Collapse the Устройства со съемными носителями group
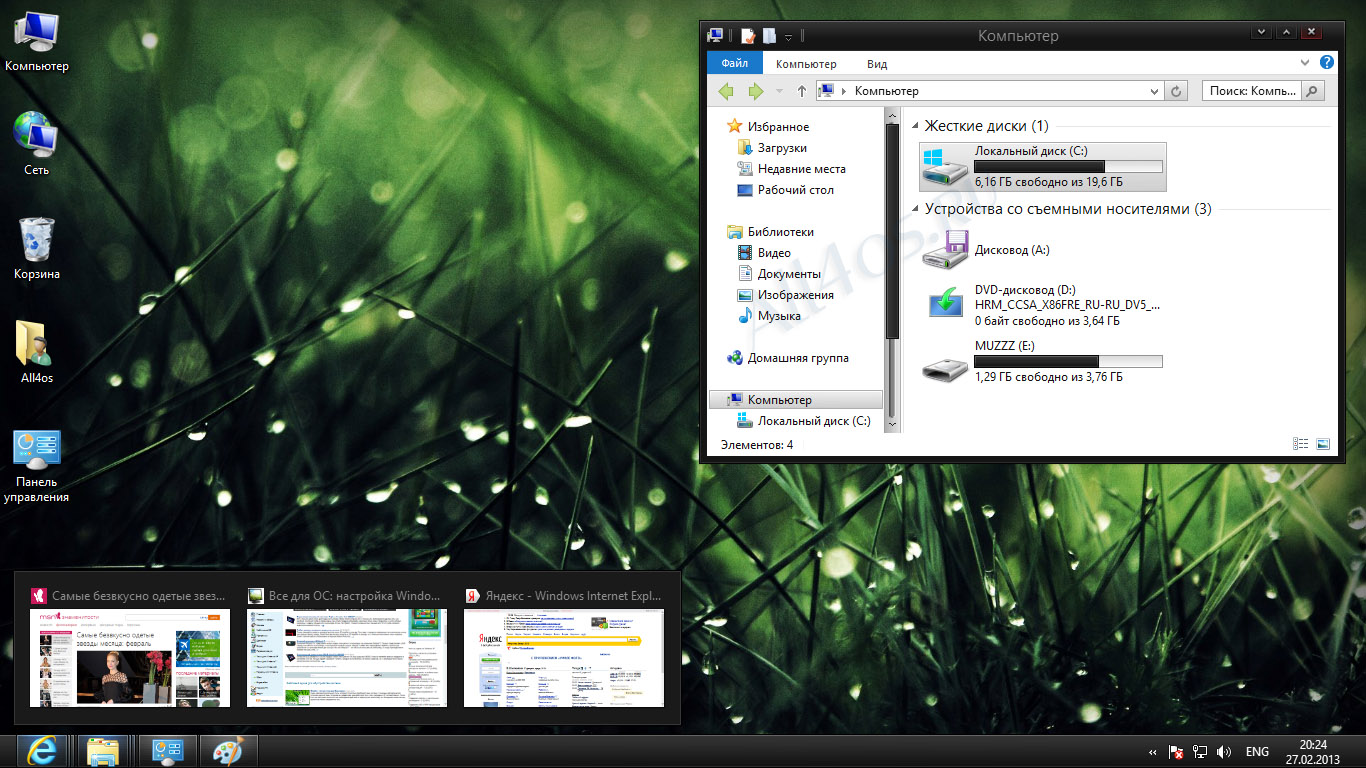Screen dimensions: 1366x768 915,210
